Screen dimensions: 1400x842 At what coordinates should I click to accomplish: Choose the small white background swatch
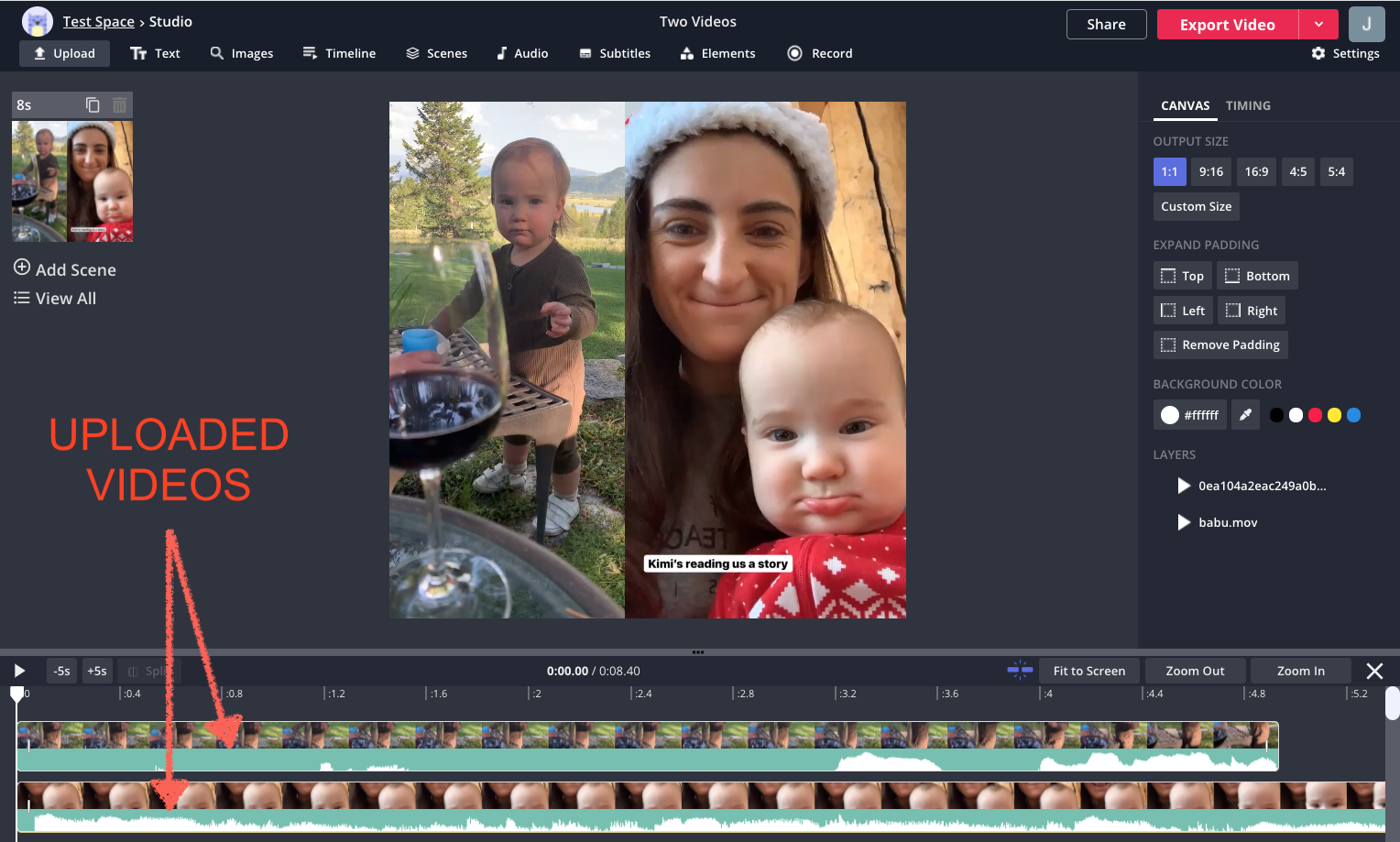click(1296, 415)
